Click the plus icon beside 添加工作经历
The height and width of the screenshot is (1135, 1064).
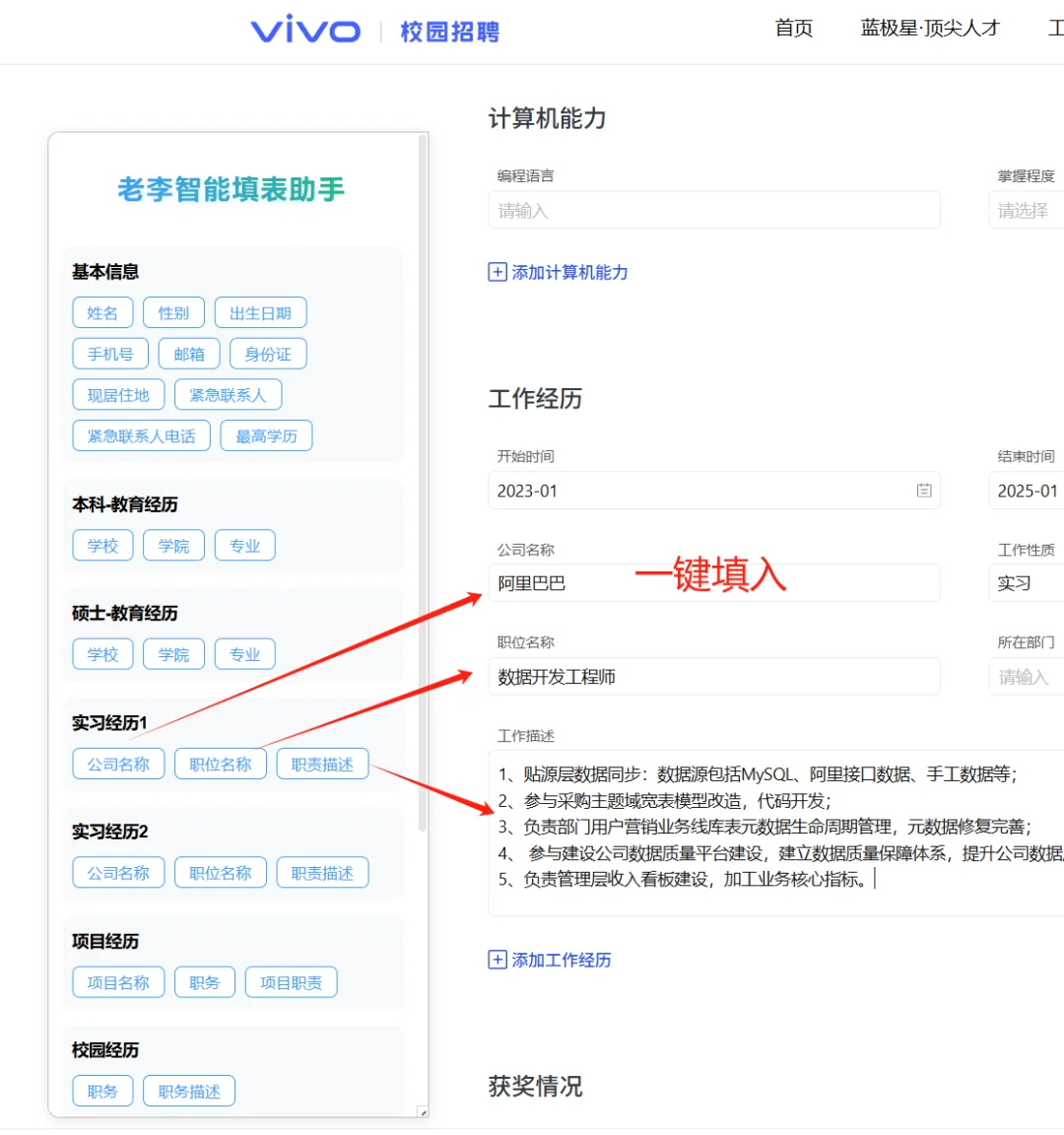498,961
